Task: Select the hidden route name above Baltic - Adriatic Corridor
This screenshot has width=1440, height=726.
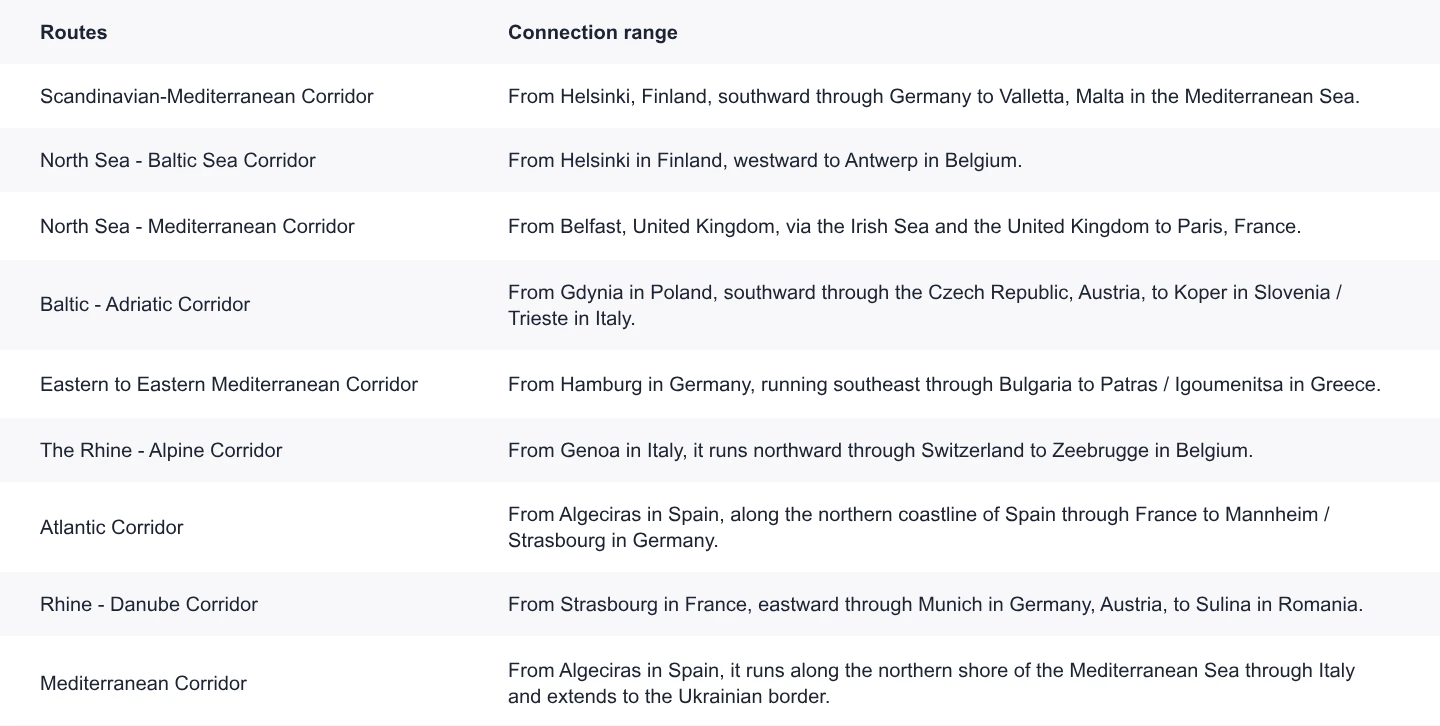Action: coord(199,228)
